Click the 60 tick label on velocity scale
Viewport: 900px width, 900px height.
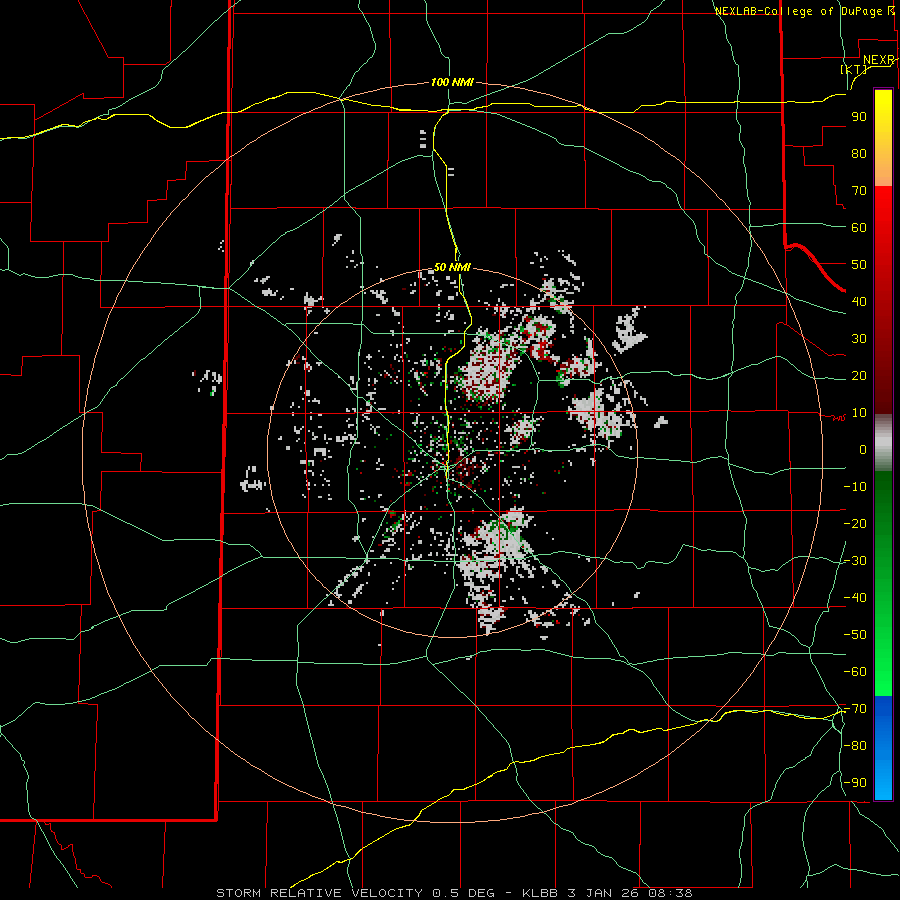(x=859, y=228)
